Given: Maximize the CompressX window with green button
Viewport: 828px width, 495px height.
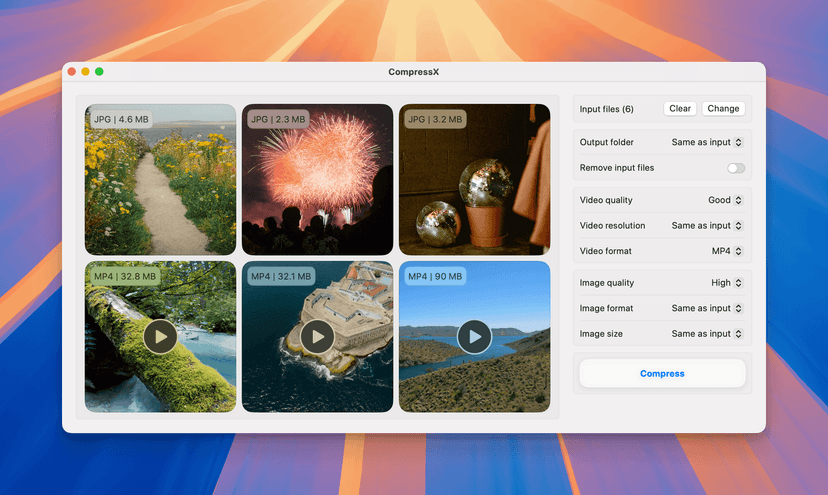Looking at the screenshot, I should tap(99, 71).
